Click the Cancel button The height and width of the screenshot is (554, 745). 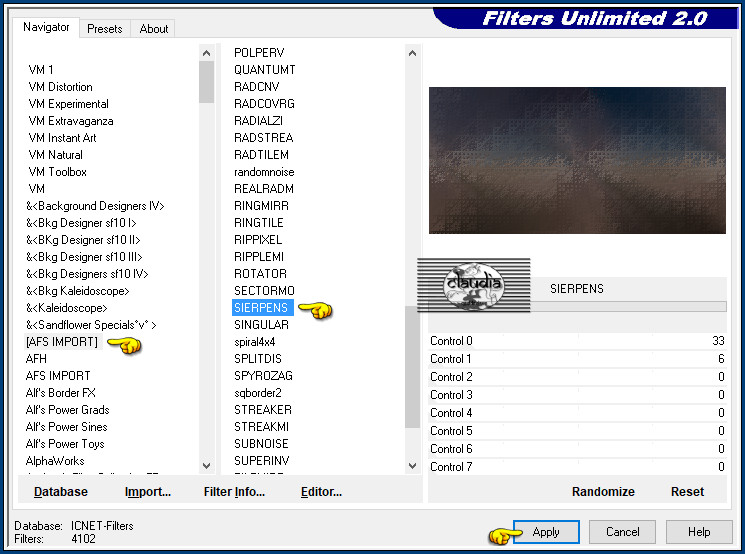point(622,532)
